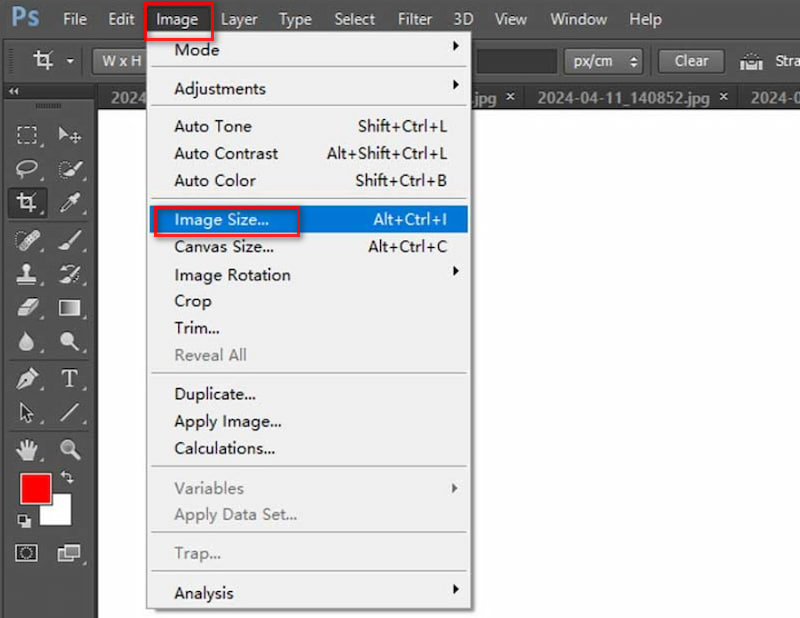Open the white background color picker

(59, 513)
